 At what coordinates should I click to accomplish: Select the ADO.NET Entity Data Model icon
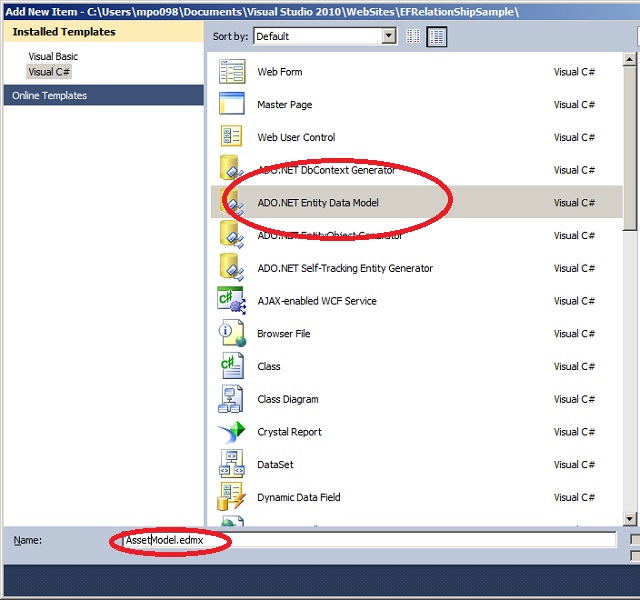(231, 202)
